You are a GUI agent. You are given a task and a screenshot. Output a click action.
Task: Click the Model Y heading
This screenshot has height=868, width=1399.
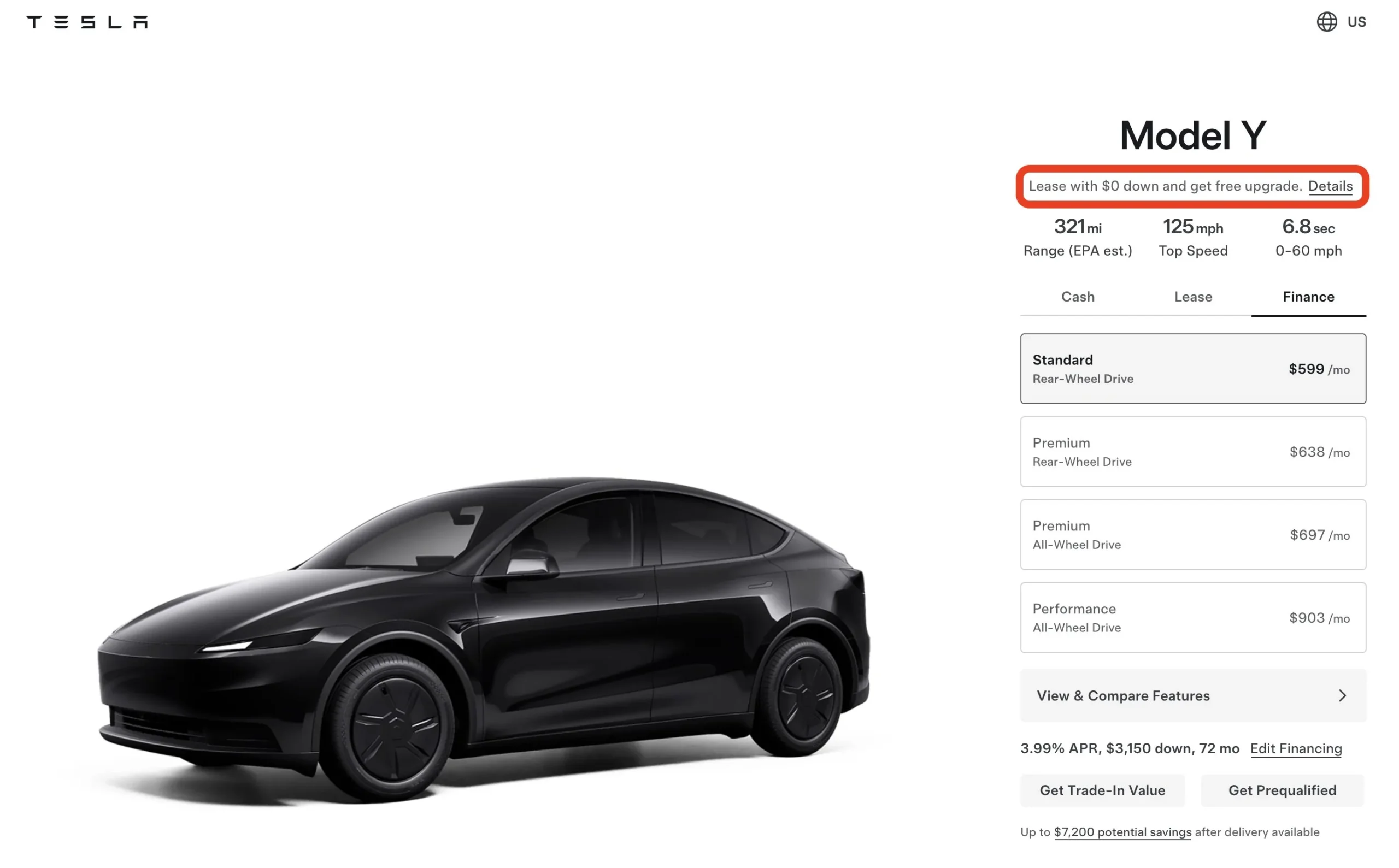click(x=1193, y=136)
